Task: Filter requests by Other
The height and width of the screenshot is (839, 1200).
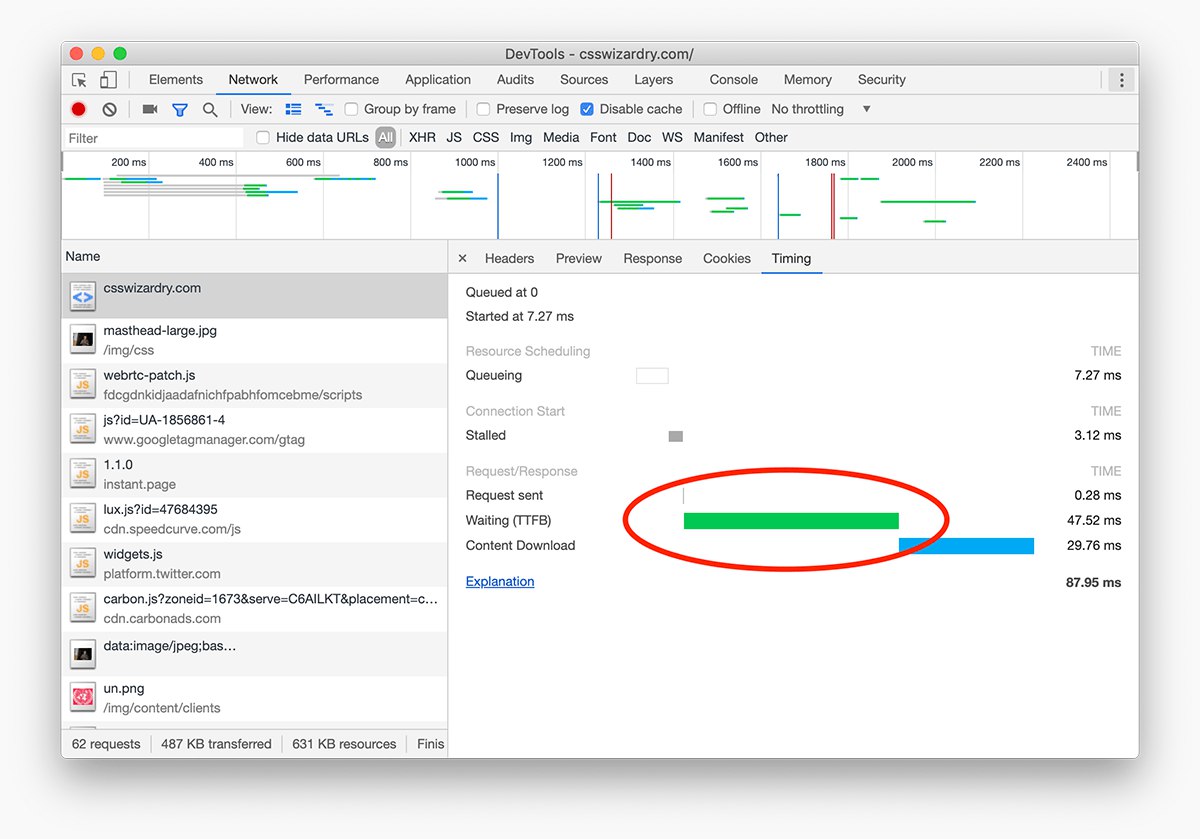Action: [x=771, y=137]
